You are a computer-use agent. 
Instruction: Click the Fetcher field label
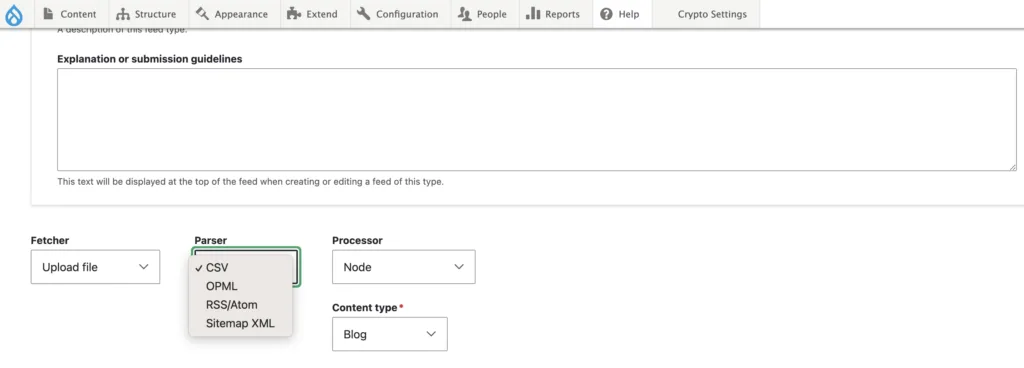[x=50, y=240]
